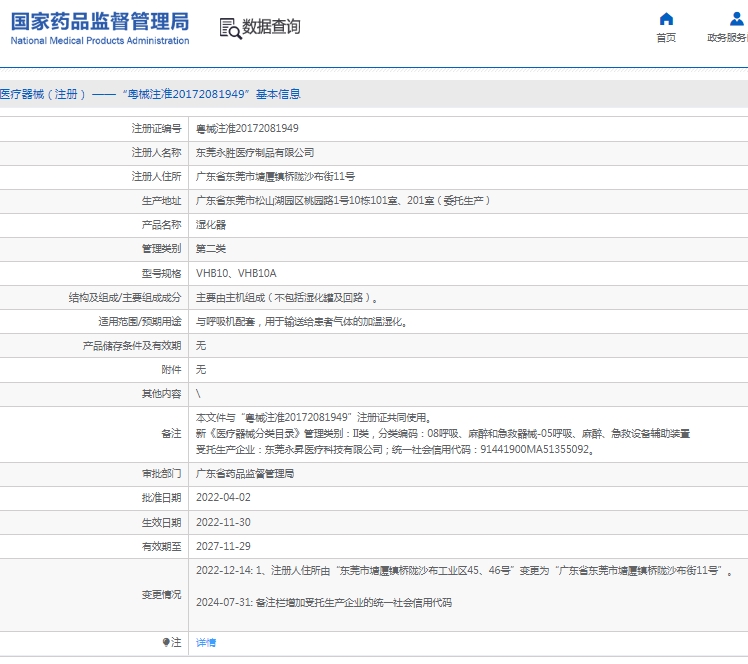Click the 适用范围/预期用途 label
Image resolution: width=748 pixels, height=664 pixels.
pyautogui.click(x=140, y=322)
